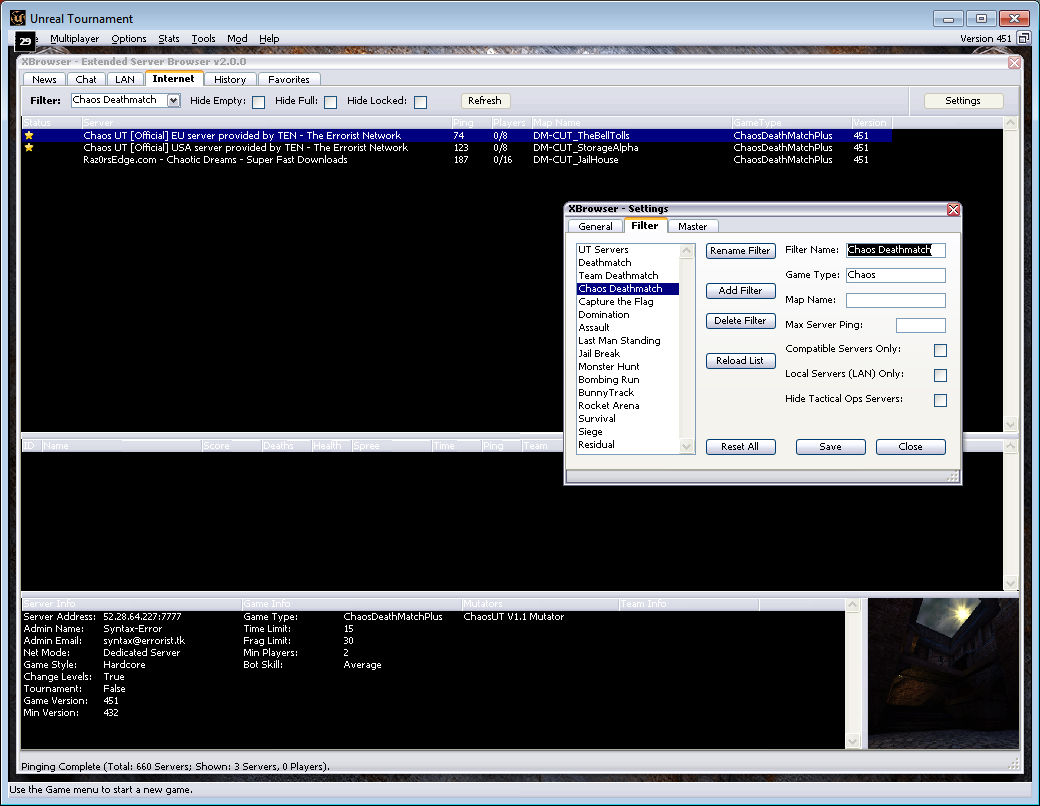This screenshot has width=1040, height=806.
Task: Click the Refresh button
Action: click(485, 101)
